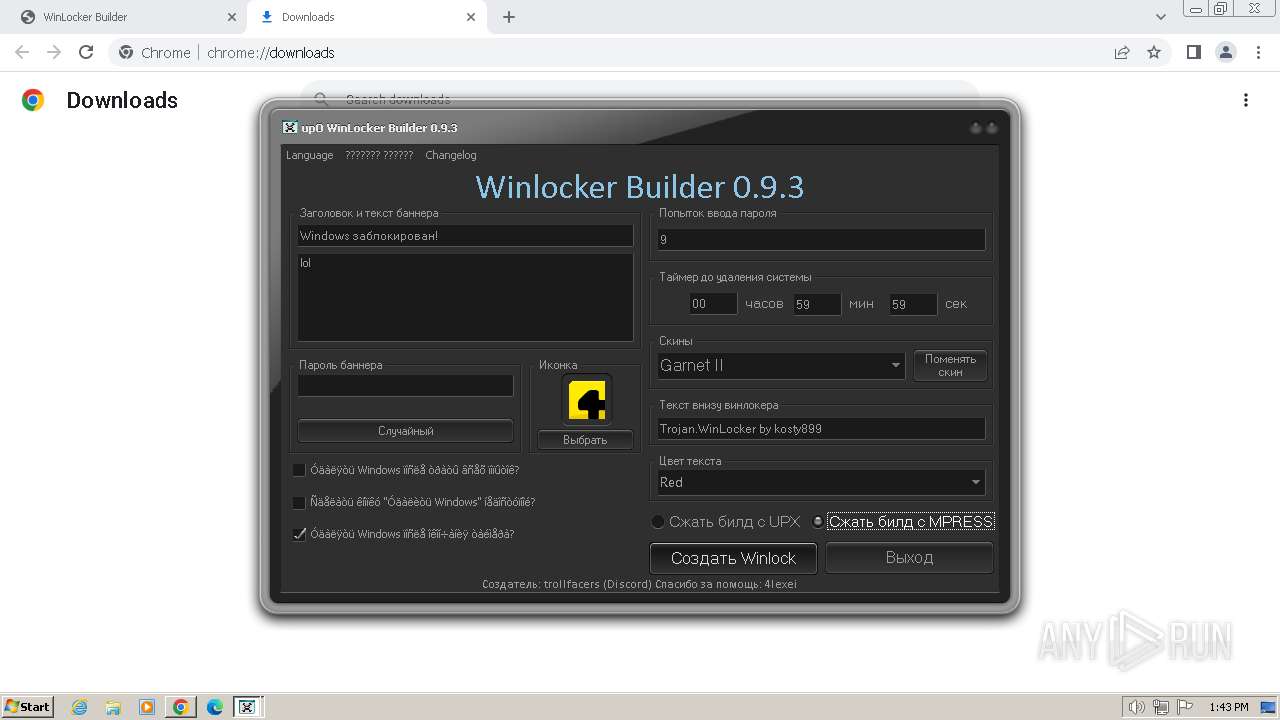1280x720 pixels.
Task: Click the hours timer field
Action: (x=713, y=304)
